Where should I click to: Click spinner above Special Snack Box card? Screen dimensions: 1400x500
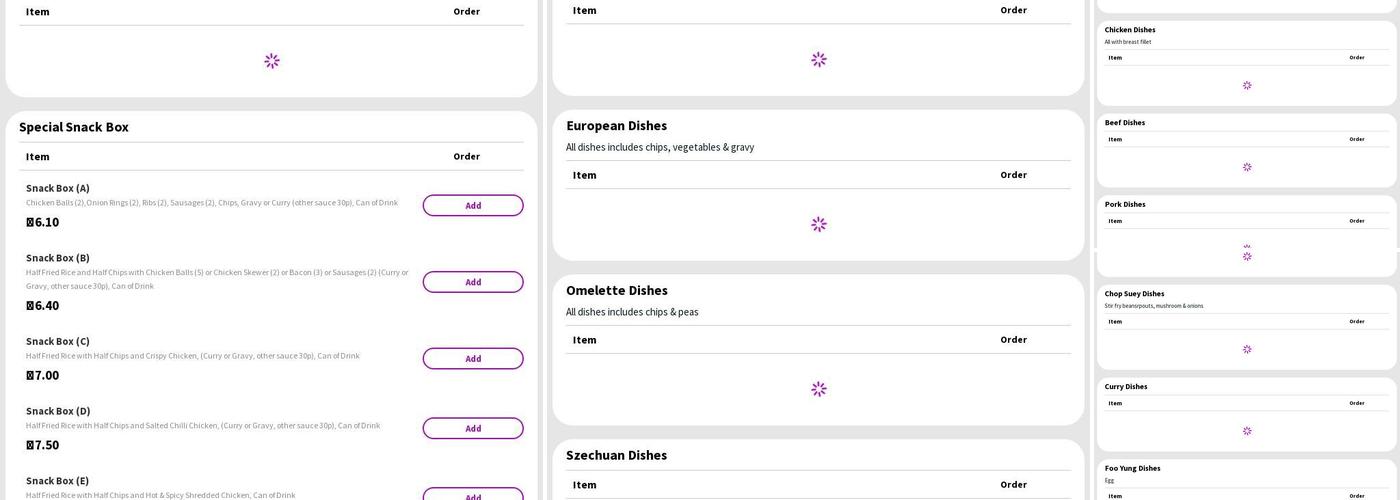[x=271, y=61]
